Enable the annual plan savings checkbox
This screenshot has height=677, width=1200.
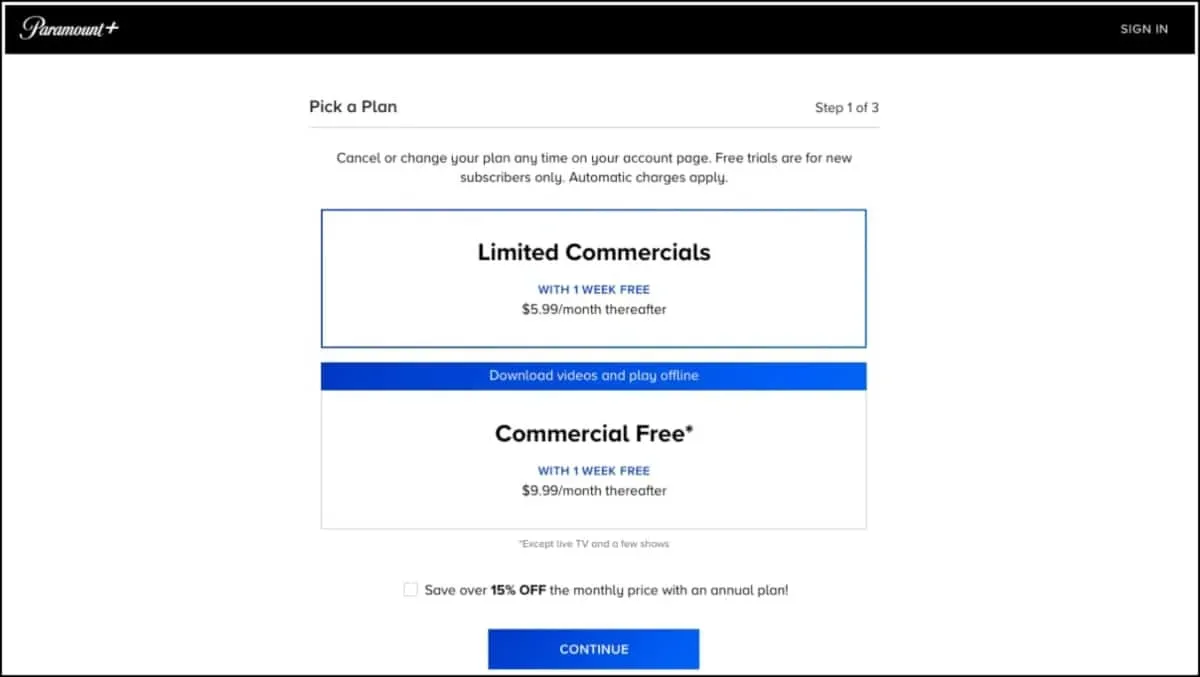410,590
